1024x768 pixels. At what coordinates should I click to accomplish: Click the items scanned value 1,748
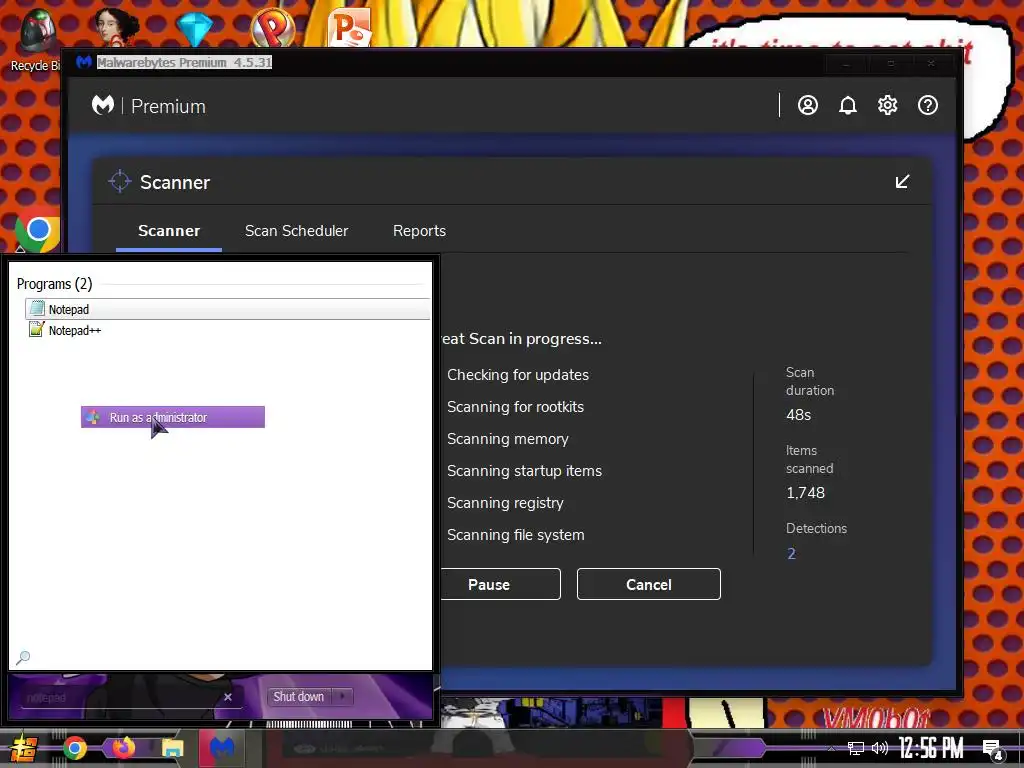point(805,492)
